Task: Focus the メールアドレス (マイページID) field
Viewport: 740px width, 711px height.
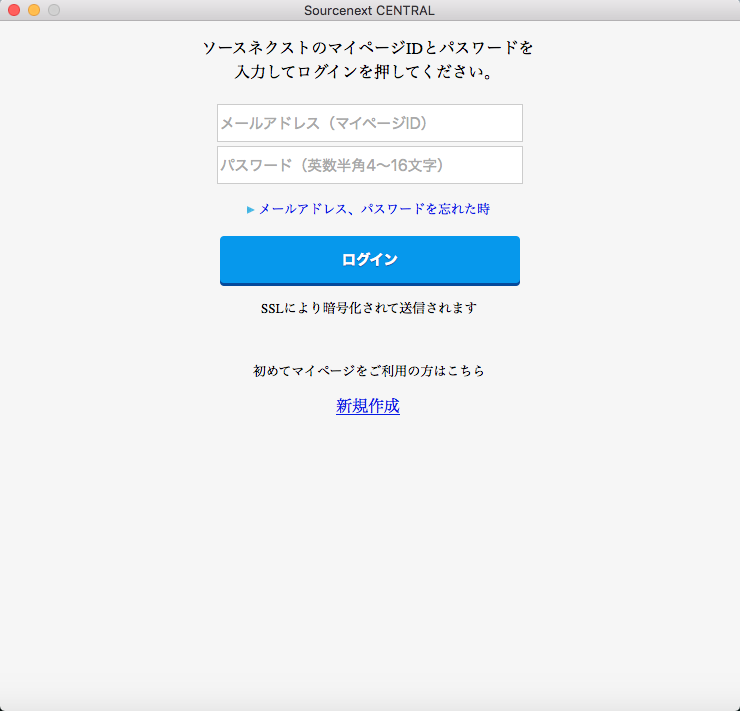Action: (369, 123)
